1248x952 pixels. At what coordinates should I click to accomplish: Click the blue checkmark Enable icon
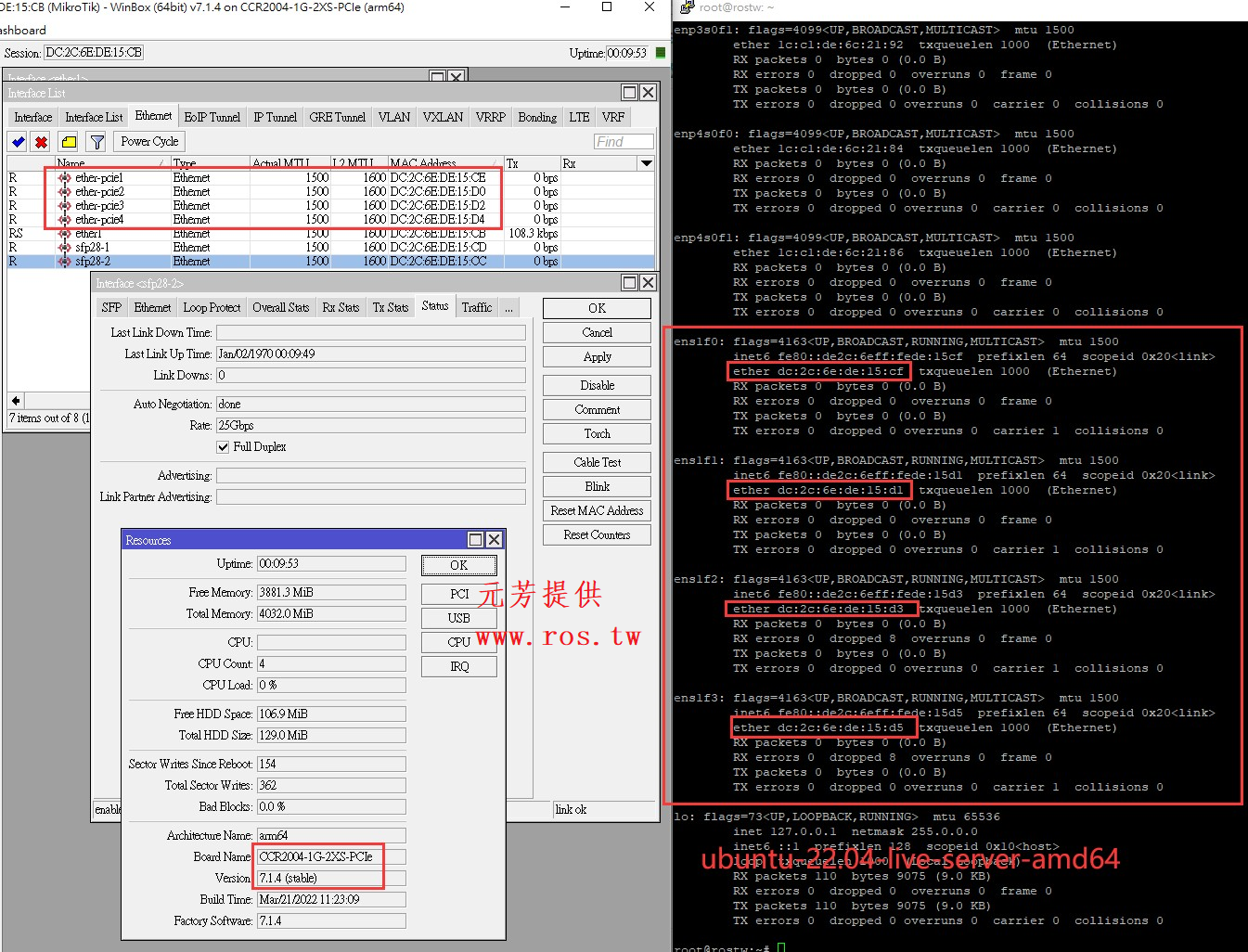point(18,142)
